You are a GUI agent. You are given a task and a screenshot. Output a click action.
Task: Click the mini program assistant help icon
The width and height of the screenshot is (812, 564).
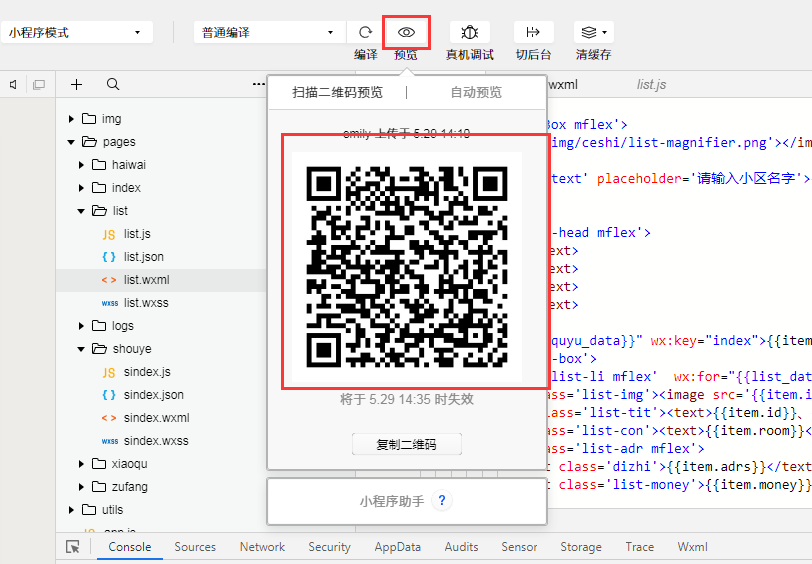(x=442, y=500)
